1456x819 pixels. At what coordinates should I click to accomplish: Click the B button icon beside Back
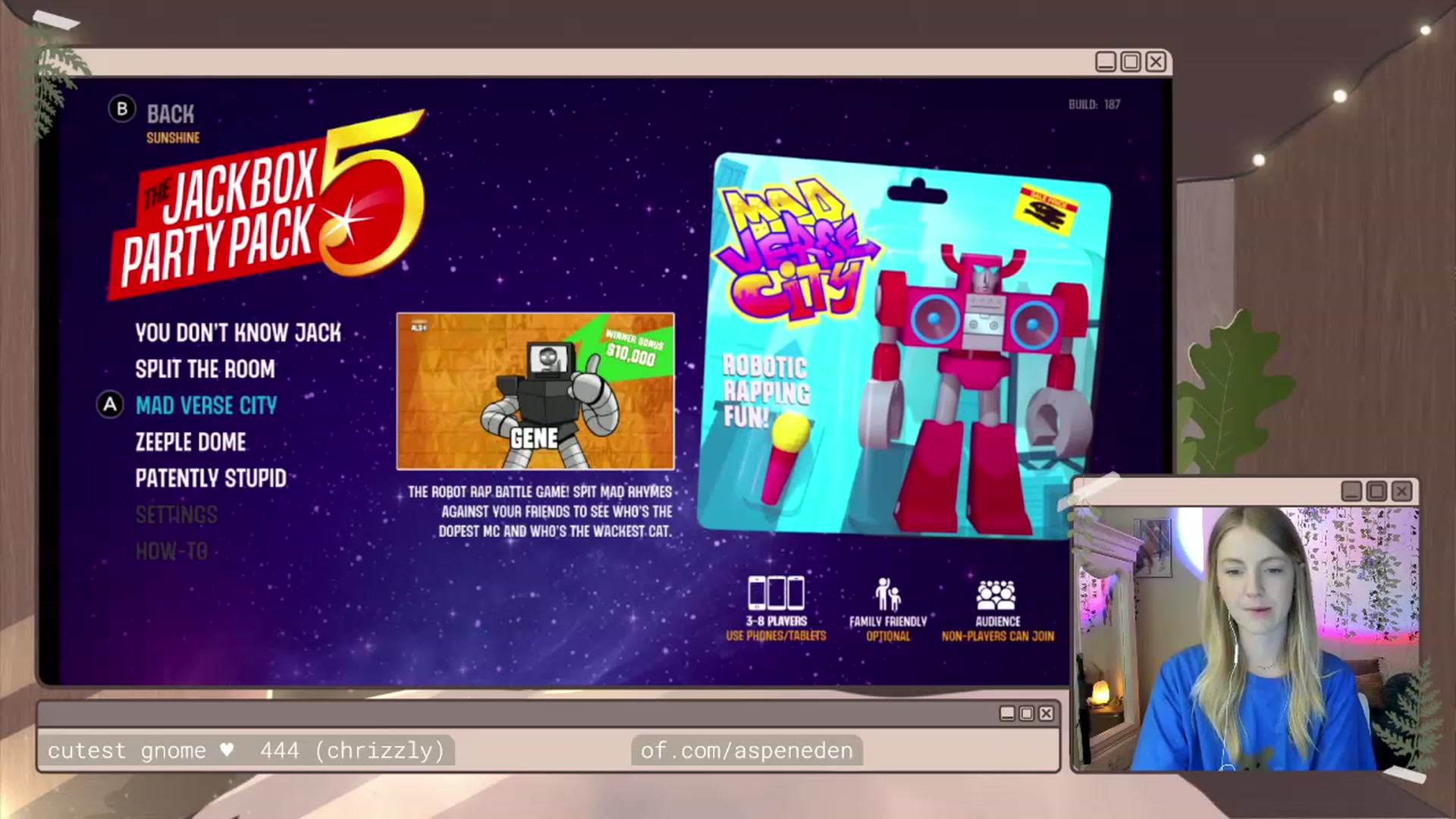(121, 109)
